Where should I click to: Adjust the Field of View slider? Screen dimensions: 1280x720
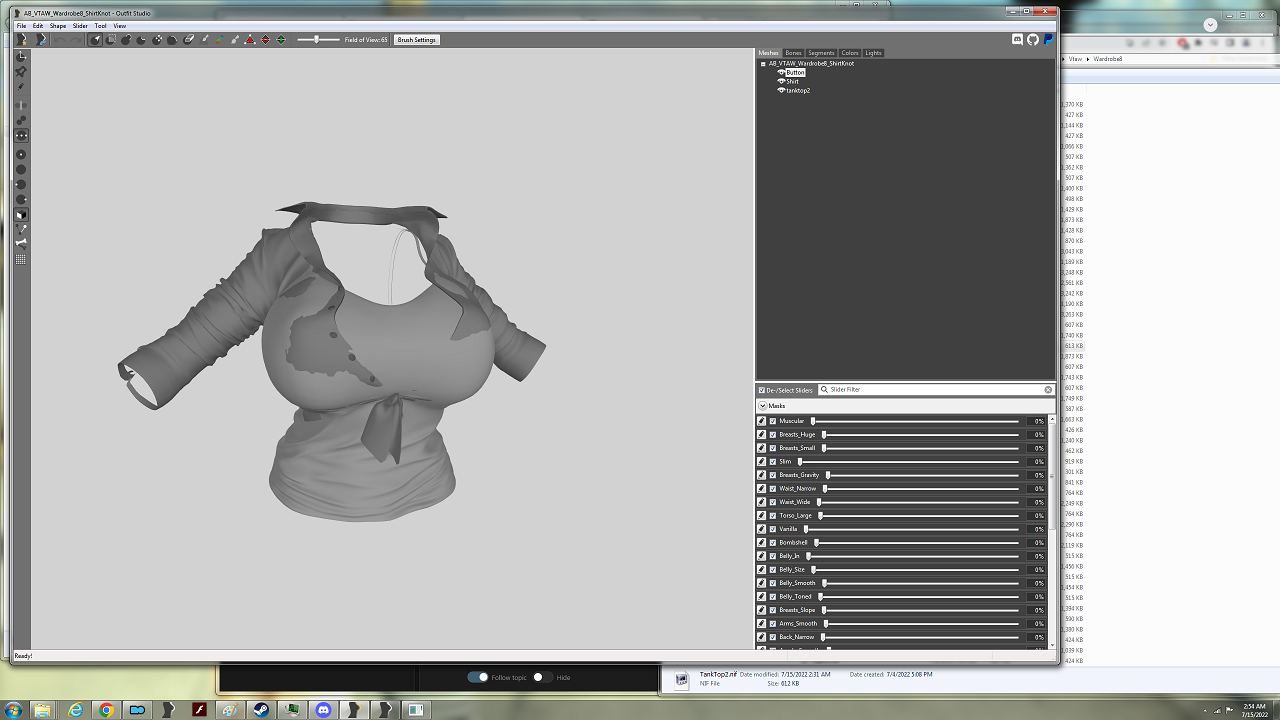[318, 40]
